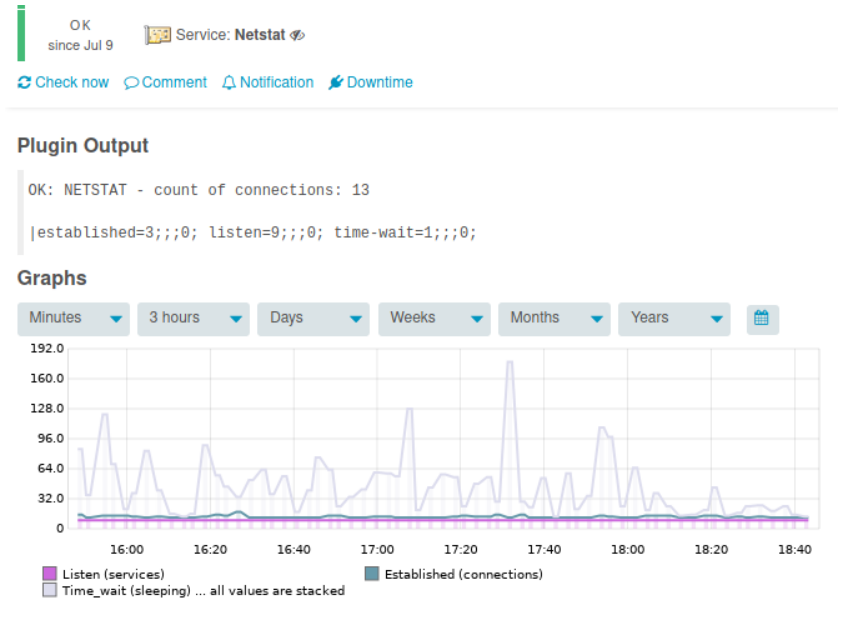The height and width of the screenshot is (625, 843).
Task: Click the 192.0 y-axis label
Action: pos(47,348)
